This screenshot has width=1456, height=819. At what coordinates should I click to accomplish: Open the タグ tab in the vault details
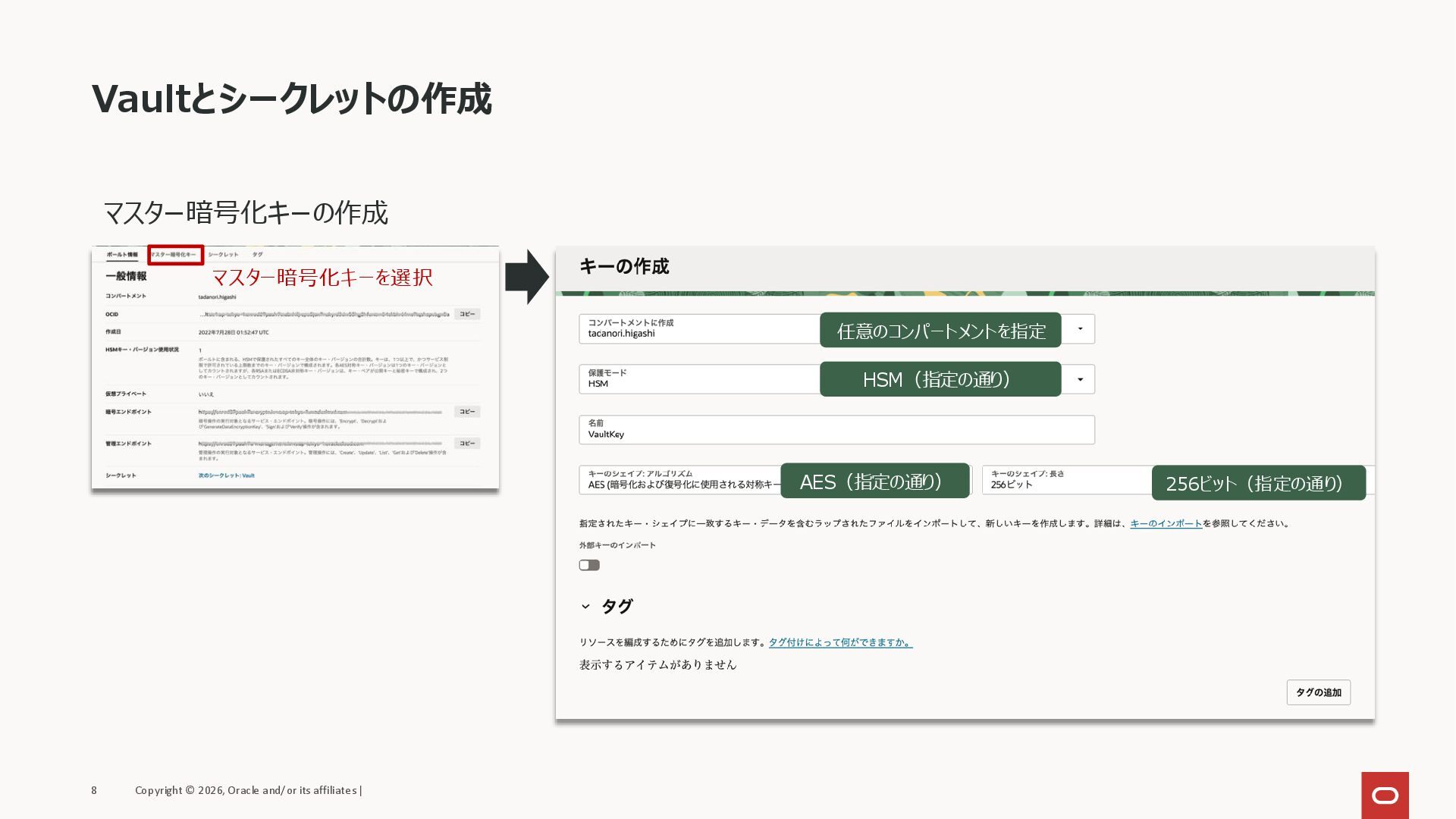258,255
